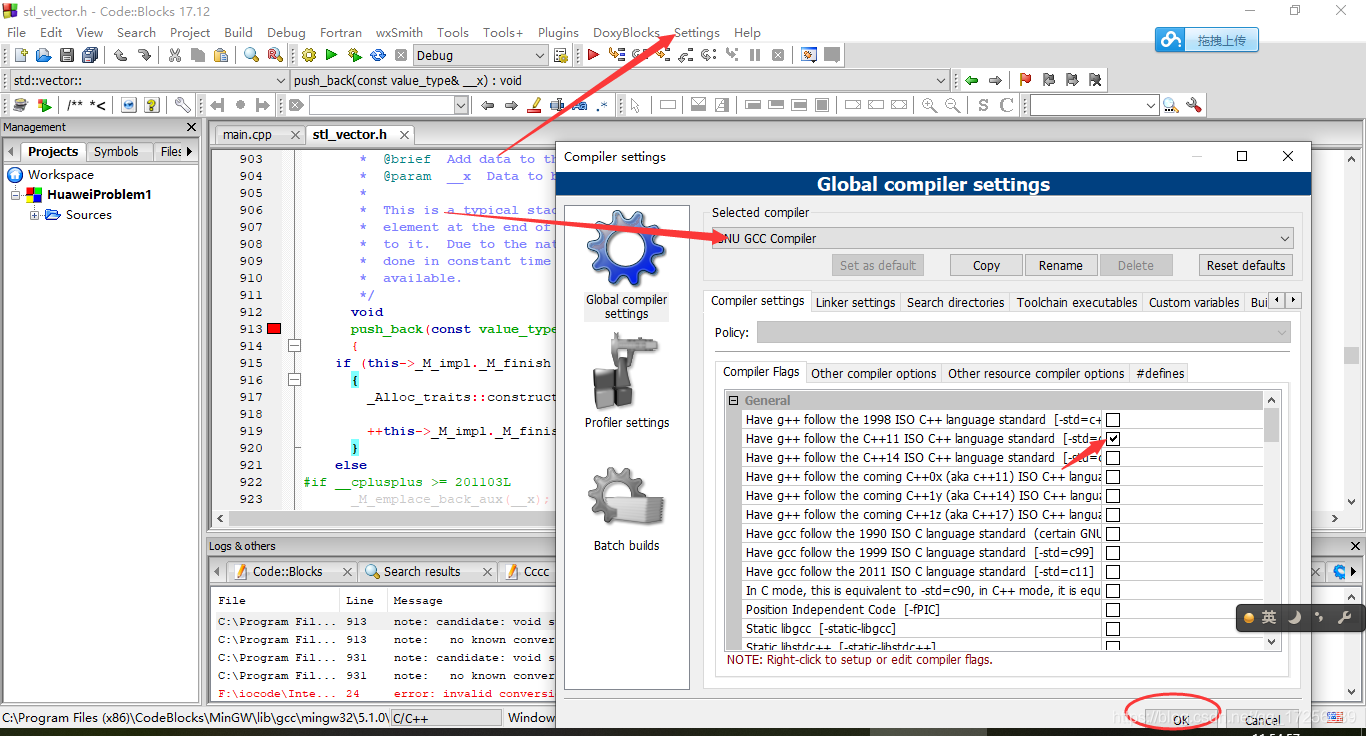
Task: Open the Plugins menu
Action: coord(558,32)
